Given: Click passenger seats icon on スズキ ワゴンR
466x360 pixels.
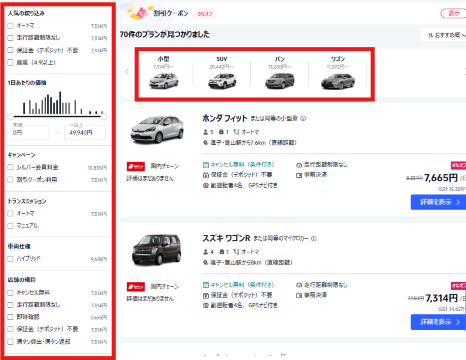Looking at the screenshot, I should click(x=206, y=252).
